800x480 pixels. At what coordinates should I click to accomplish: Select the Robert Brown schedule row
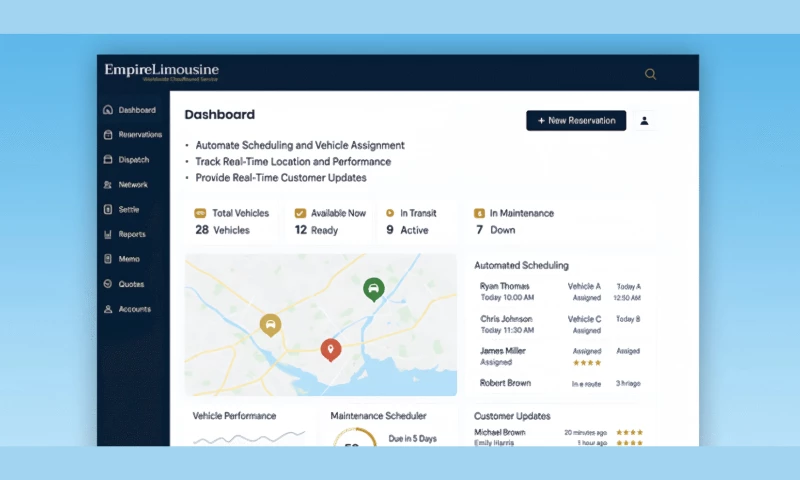click(560, 383)
